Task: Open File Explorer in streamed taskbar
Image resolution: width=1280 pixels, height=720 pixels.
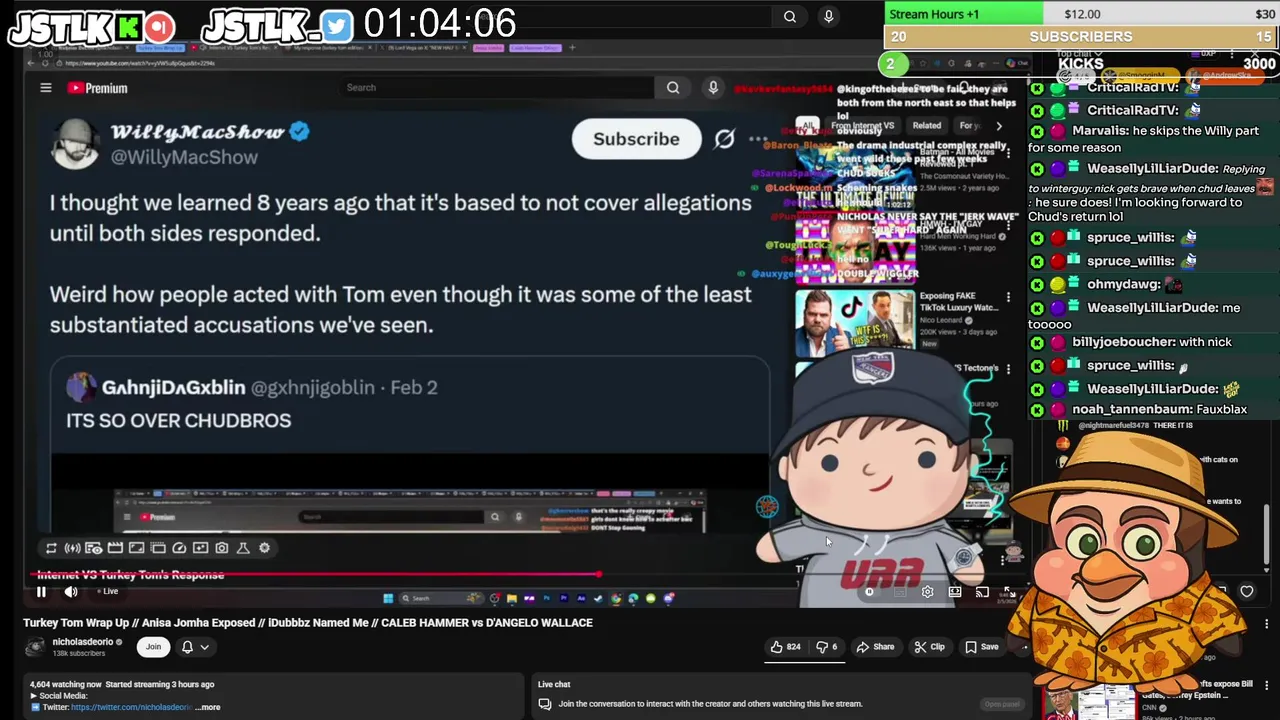Action: click(512, 598)
